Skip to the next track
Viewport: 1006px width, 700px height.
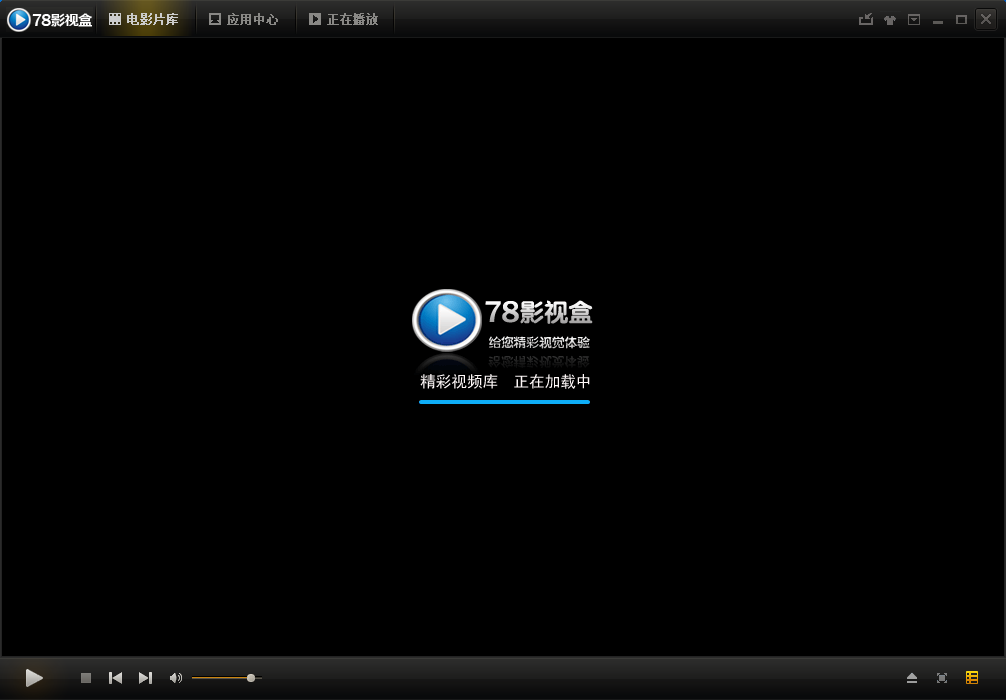pos(146,678)
